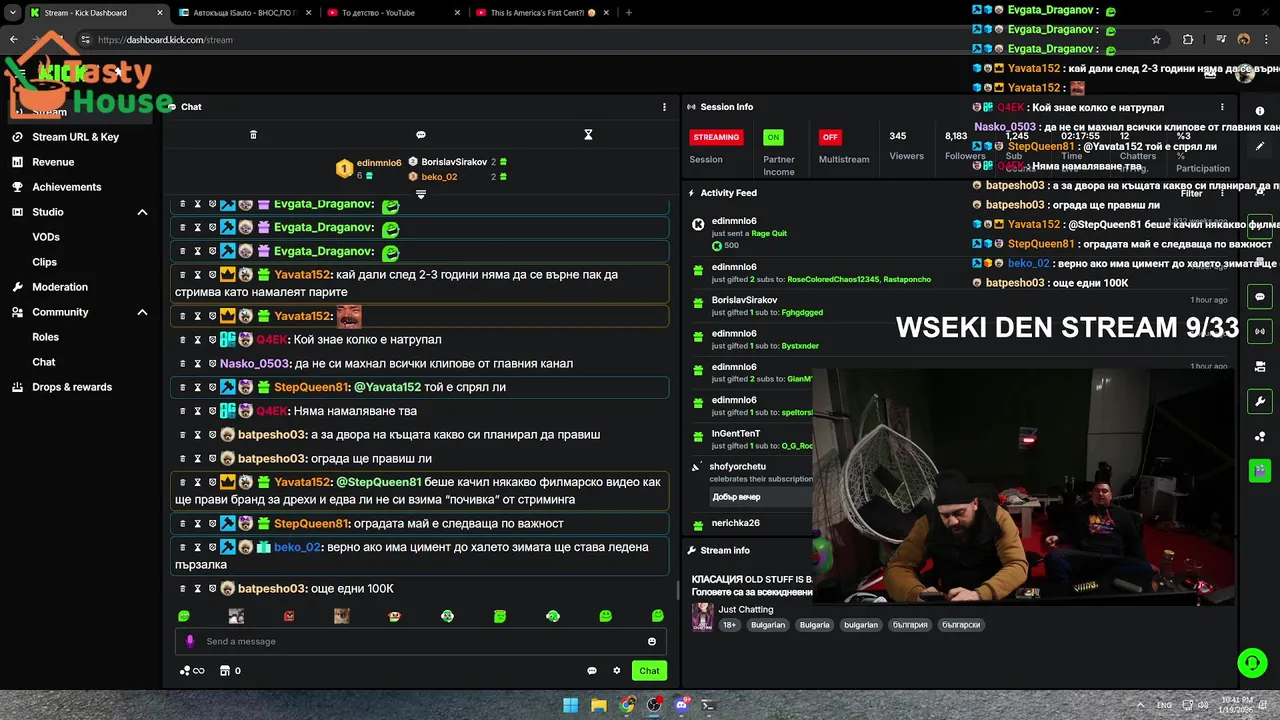Open the emoji picker in message box
1280x720 pixels.
[x=652, y=642]
